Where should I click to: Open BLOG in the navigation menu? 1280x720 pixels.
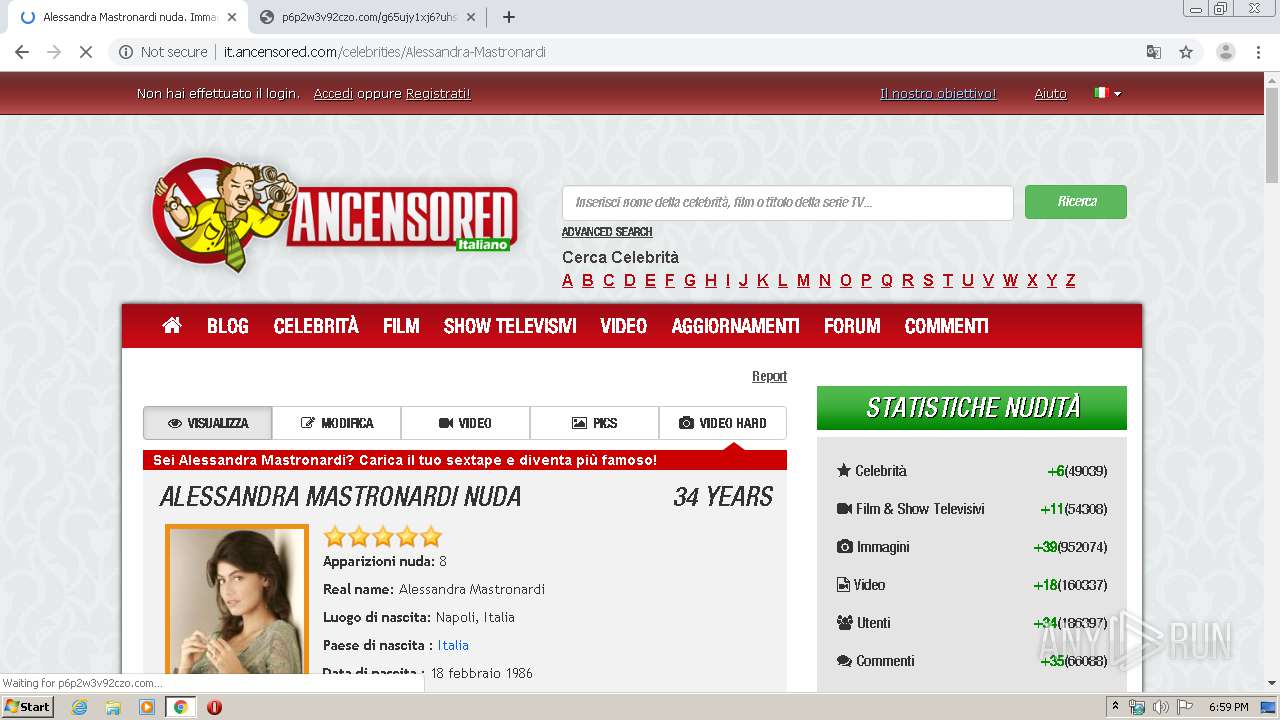[228, 326]
